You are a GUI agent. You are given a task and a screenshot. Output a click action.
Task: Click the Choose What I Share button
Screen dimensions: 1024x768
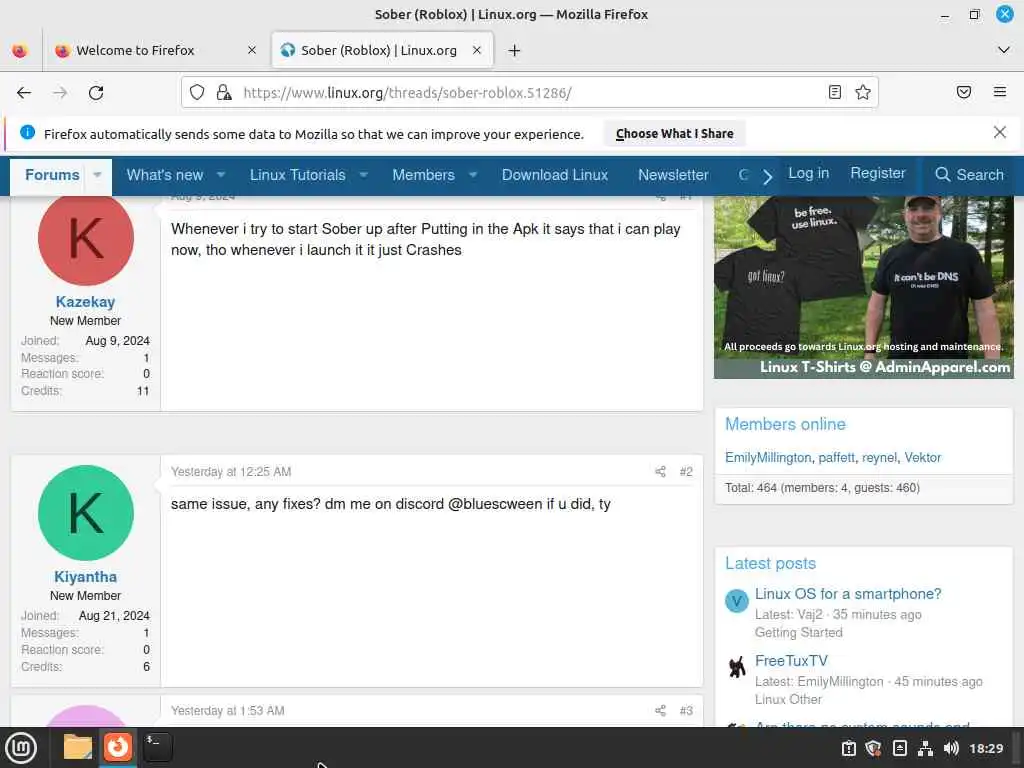tap(675, 134)
